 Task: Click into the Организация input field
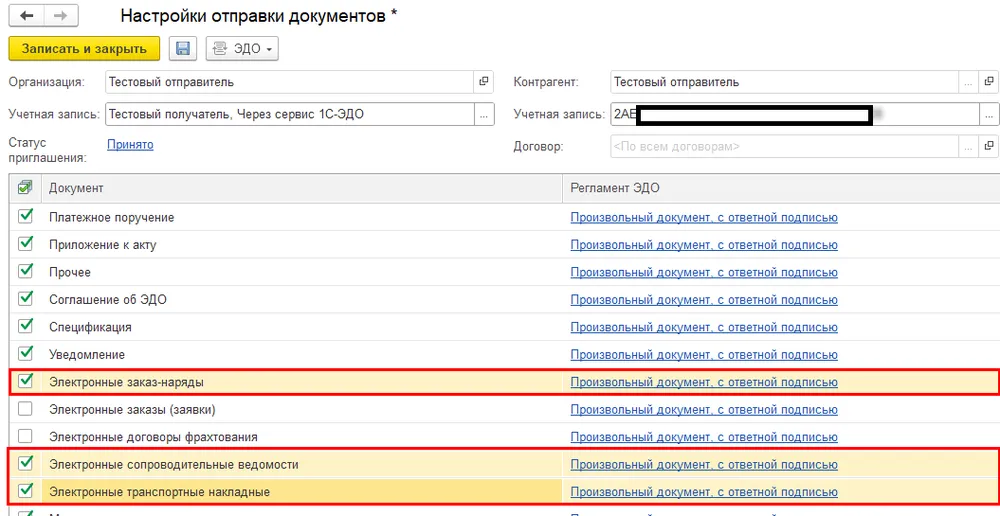290,82
